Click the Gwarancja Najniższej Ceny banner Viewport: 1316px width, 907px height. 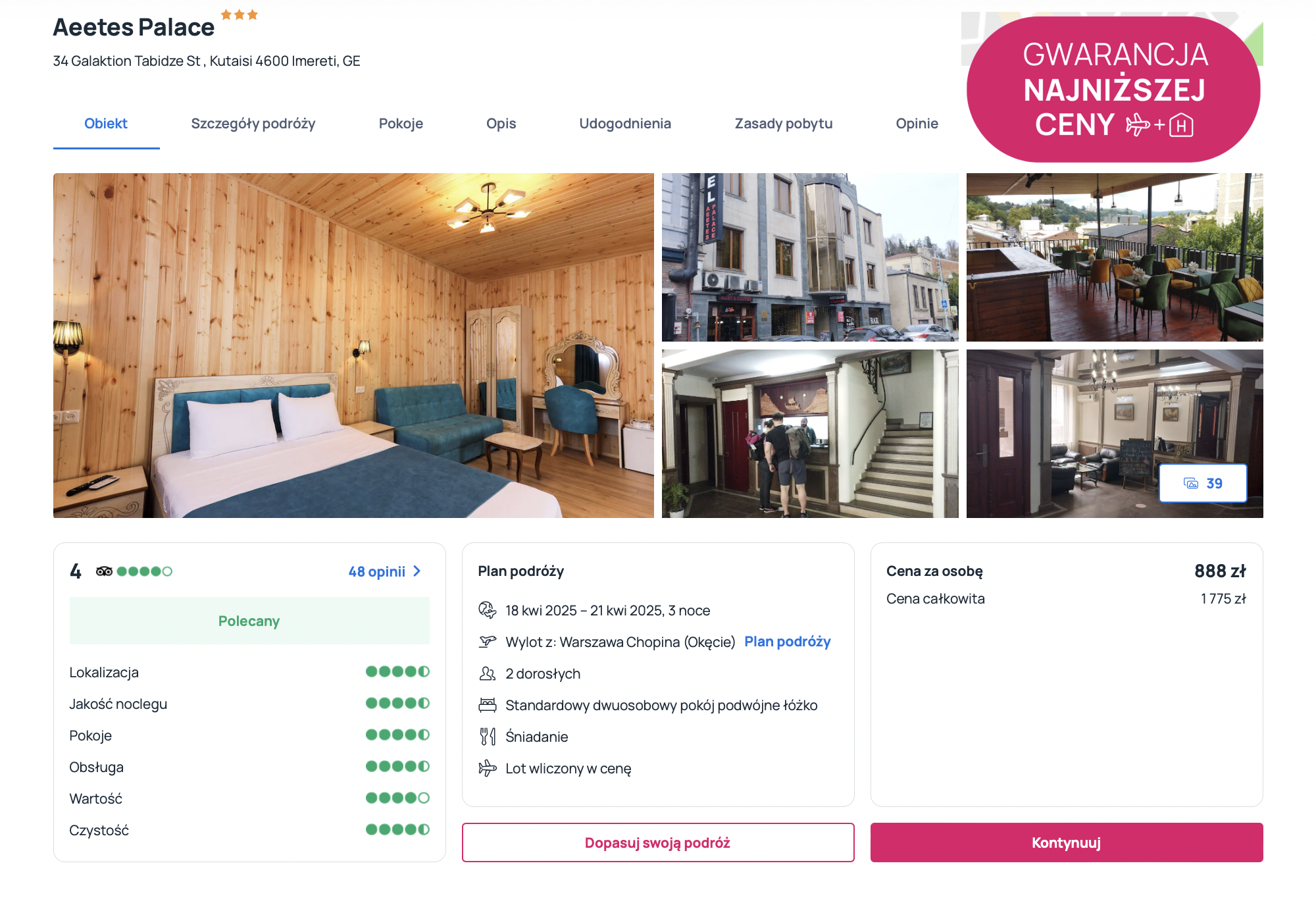[x=1113, y=90]
